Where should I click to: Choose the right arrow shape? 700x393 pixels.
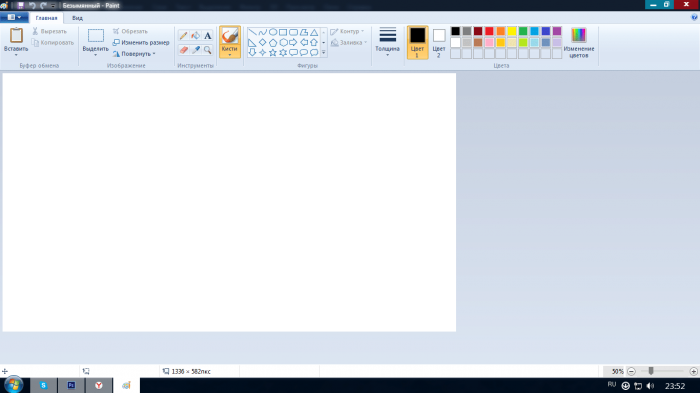(x=293, y=42)
